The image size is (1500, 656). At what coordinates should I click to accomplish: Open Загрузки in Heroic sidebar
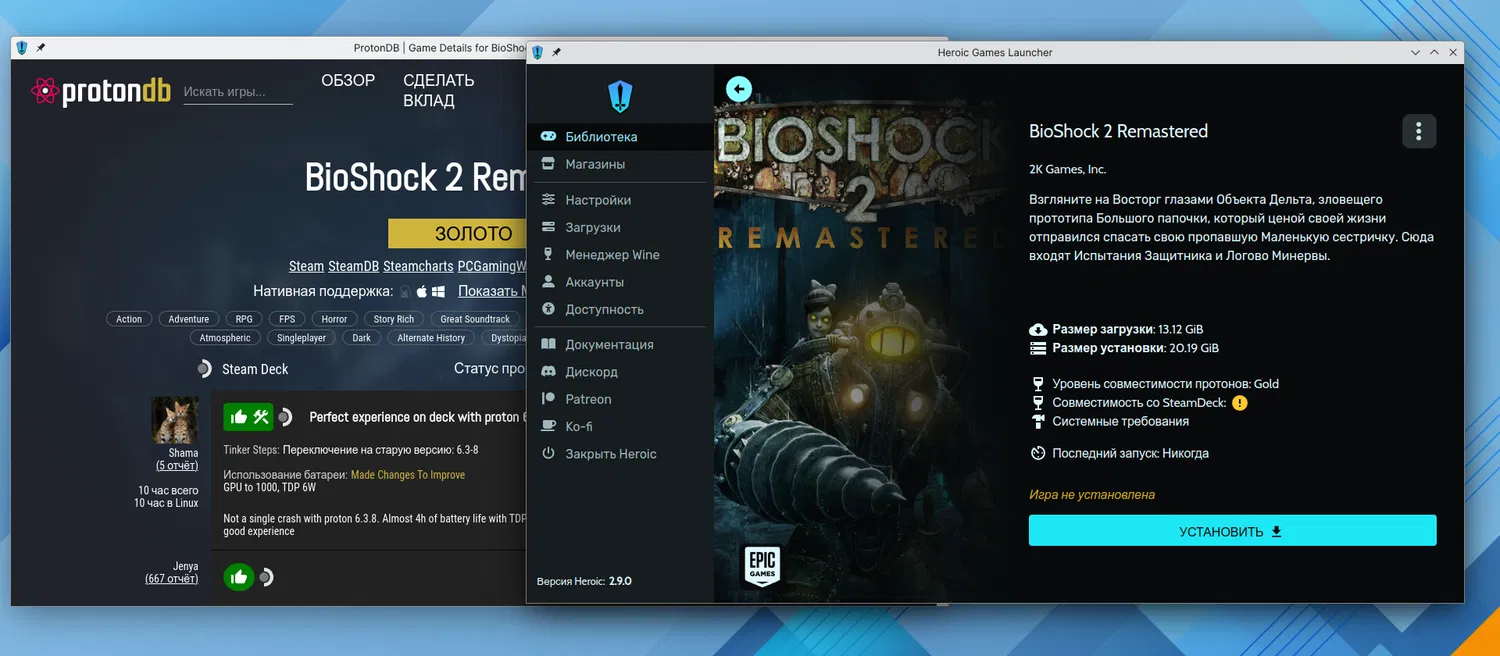(x=620, y=227)
